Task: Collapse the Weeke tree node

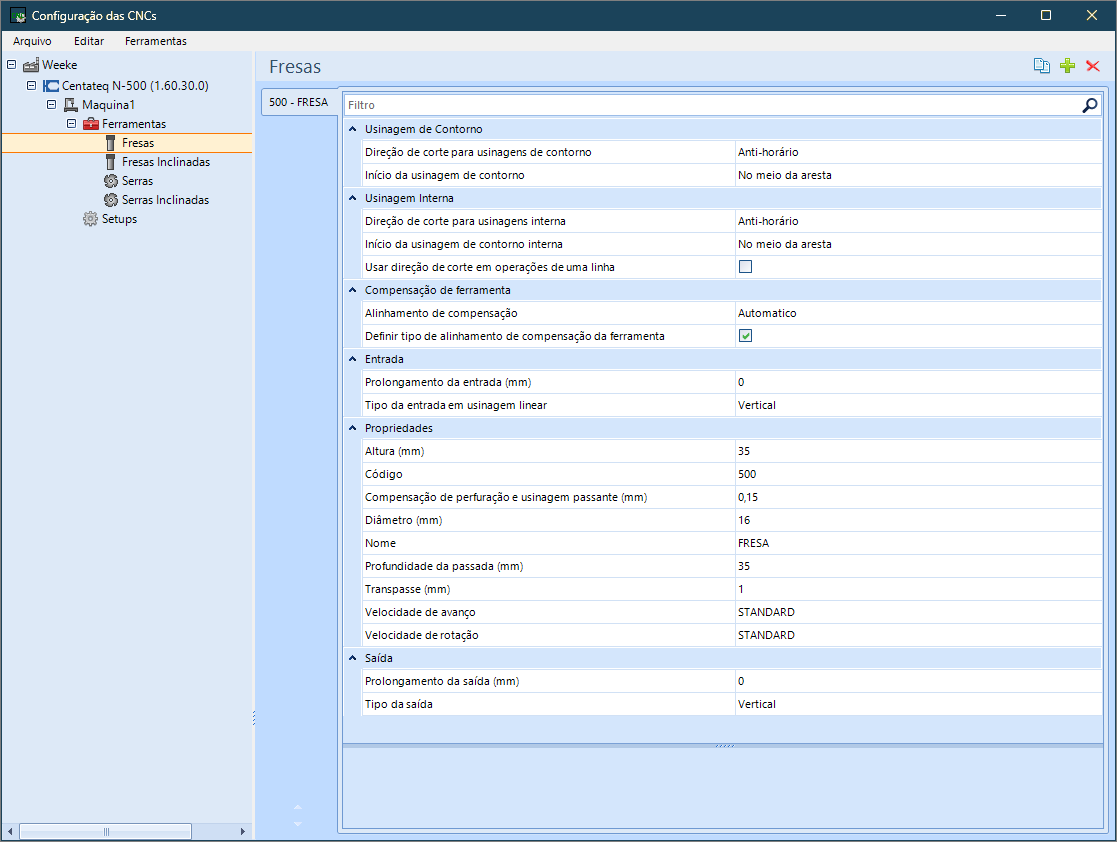Action: (x=11, y=65)
